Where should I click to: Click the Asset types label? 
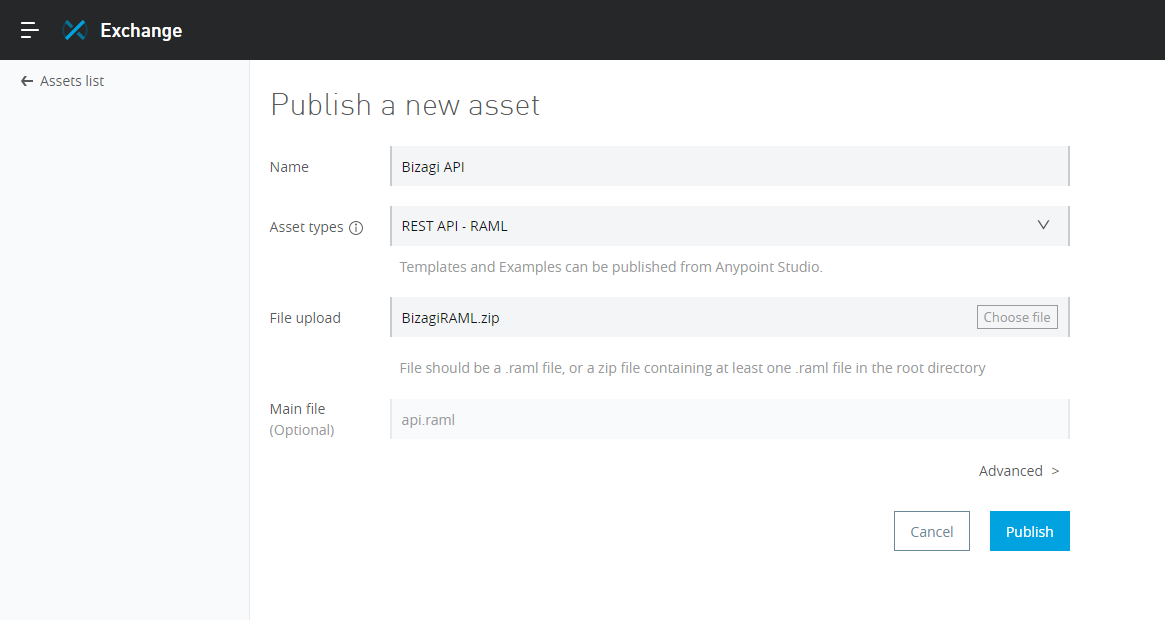click(306, 227)
